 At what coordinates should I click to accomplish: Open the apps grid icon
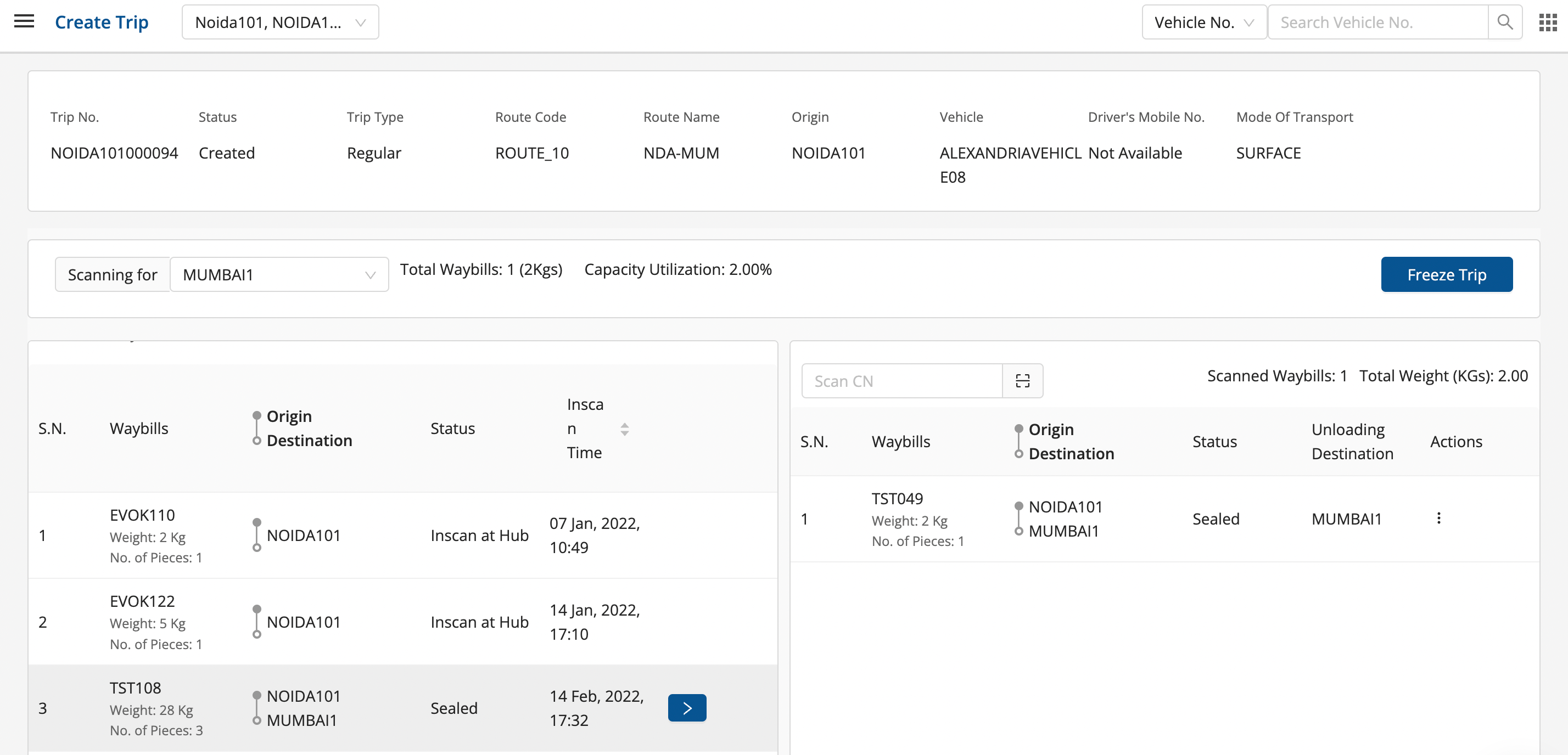1547,22
